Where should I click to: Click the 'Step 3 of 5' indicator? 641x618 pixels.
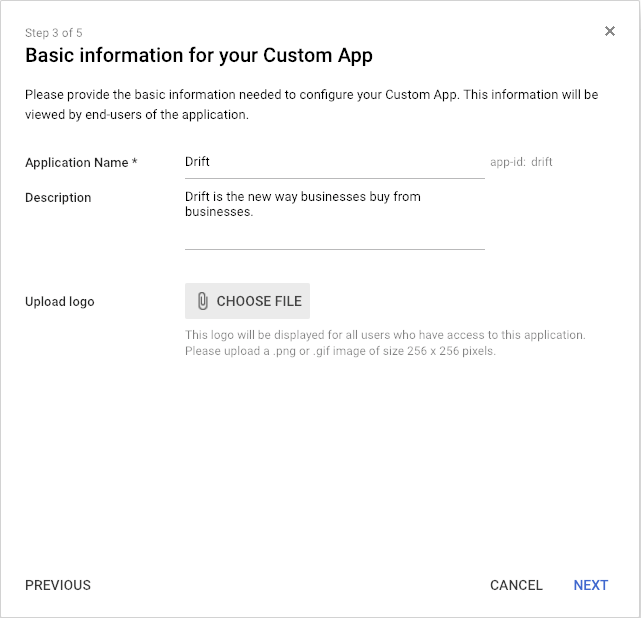(54, 33)
